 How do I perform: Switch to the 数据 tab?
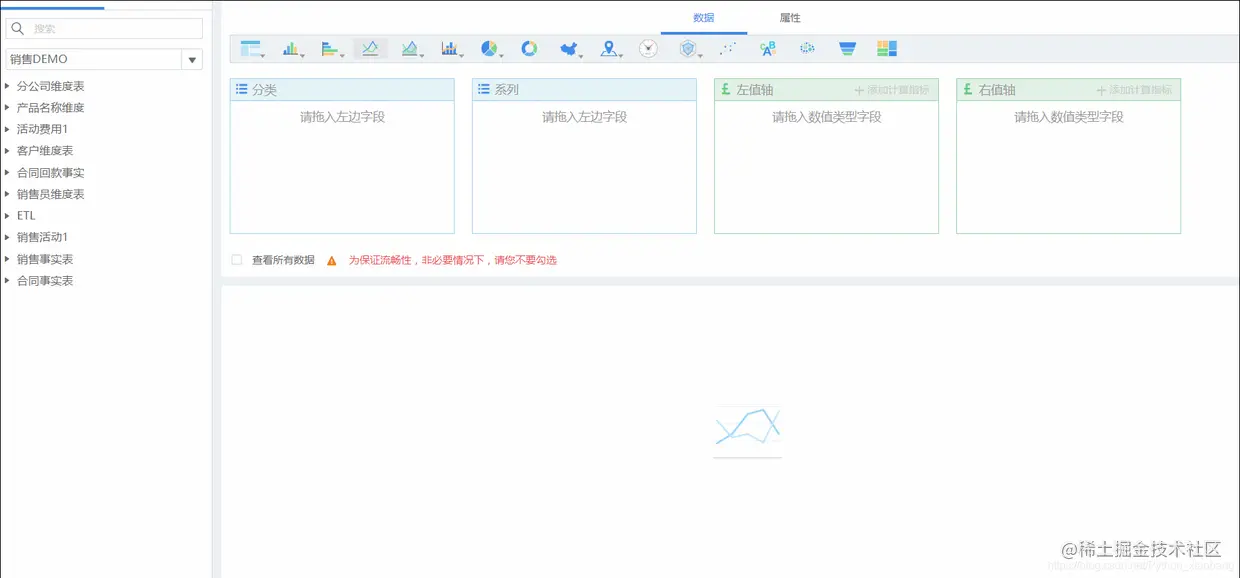(x=704, y=18)
